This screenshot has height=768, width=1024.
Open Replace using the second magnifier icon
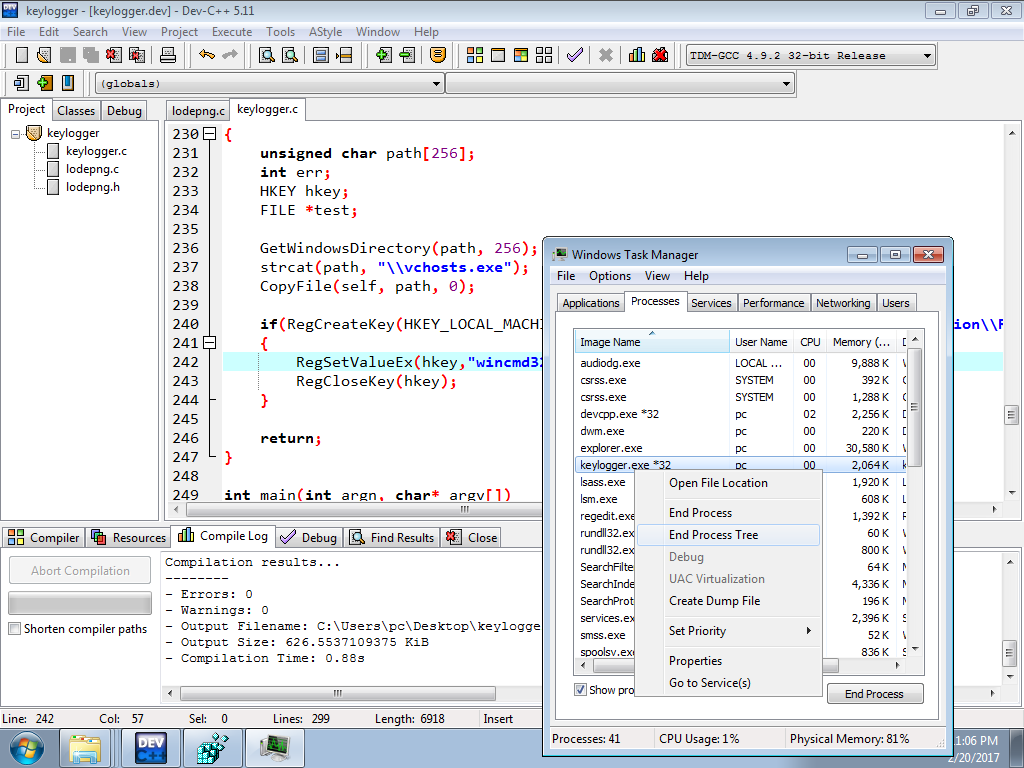(x=289, y=55)
